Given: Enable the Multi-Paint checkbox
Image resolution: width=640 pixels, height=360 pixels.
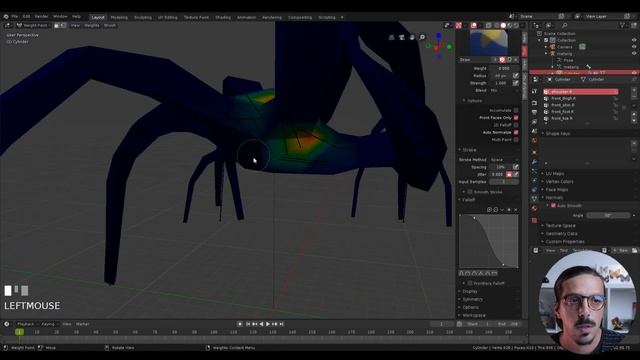Looking at the screenshot, I should pos(516,140).
